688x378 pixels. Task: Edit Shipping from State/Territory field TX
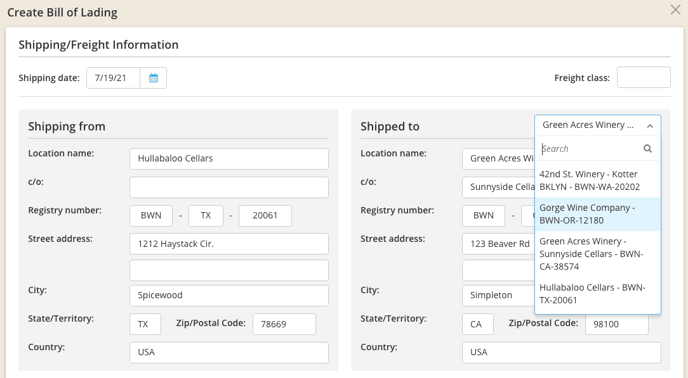(x=145, y=324)
